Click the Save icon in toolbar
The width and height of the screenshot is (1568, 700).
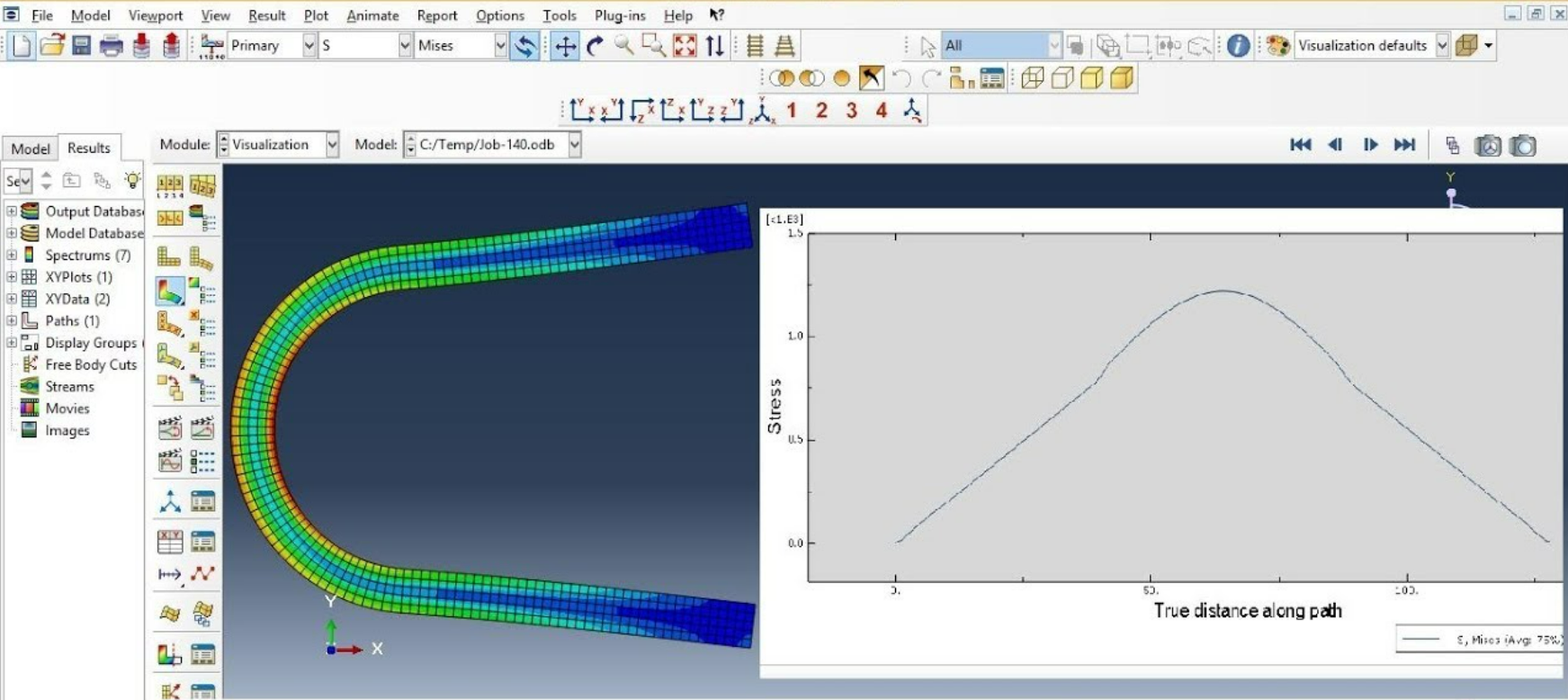pyautogui.click(x=82, y=46)
